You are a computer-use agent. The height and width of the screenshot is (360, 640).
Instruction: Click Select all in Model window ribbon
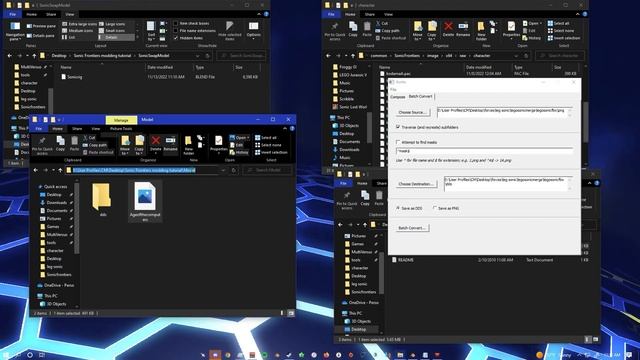click(x=266, y=138)
